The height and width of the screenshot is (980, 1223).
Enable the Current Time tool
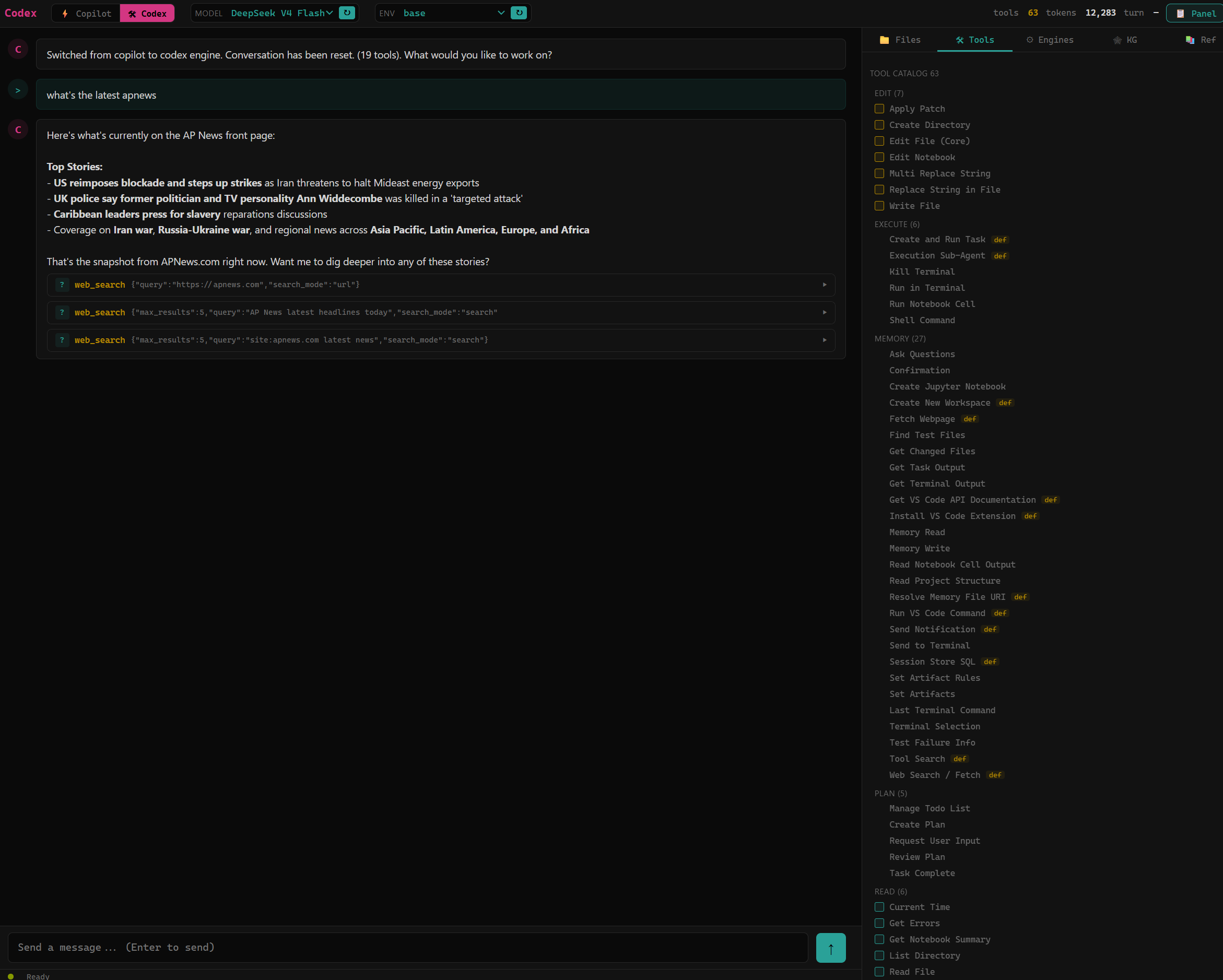879,907
